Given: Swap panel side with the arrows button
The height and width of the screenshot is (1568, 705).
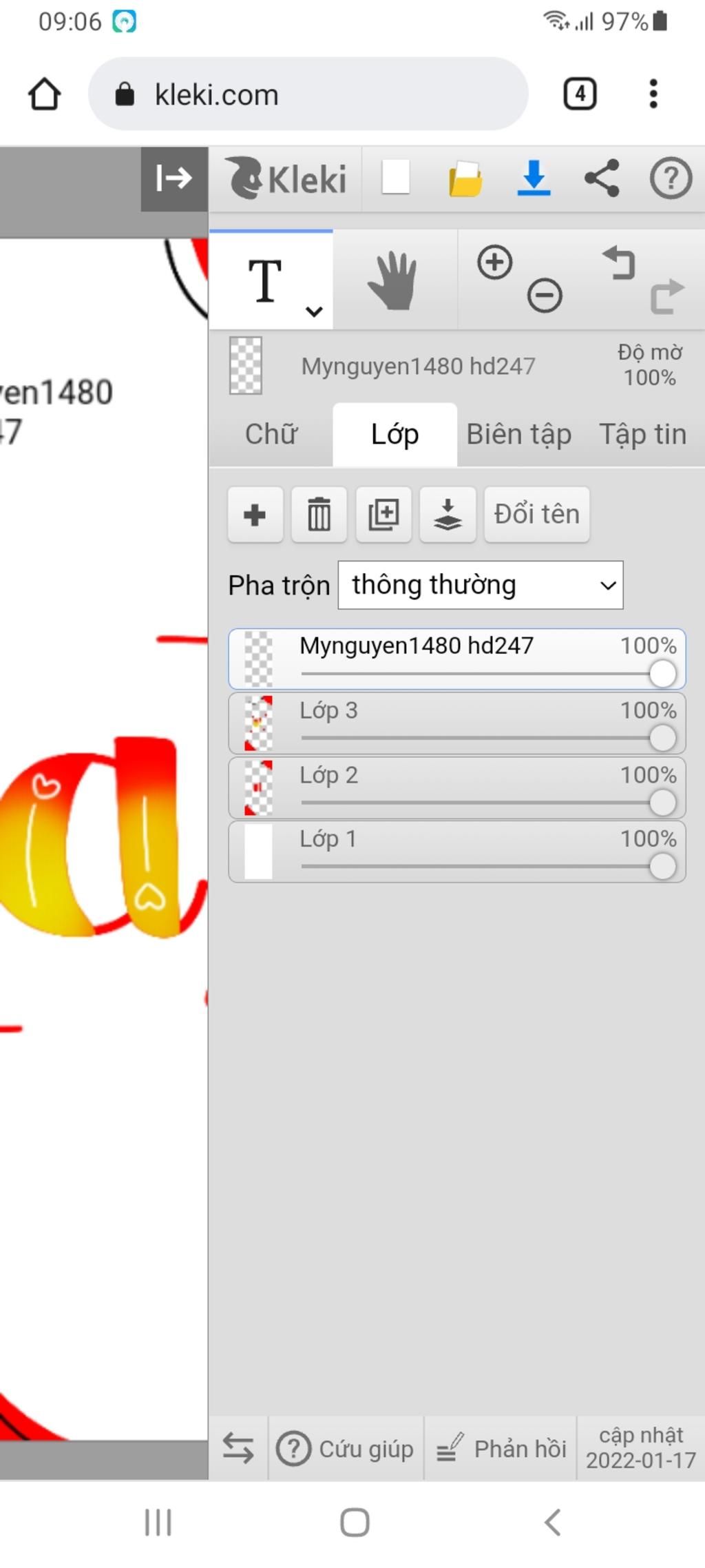Looking at the screenshot, I should [238, 1448].
